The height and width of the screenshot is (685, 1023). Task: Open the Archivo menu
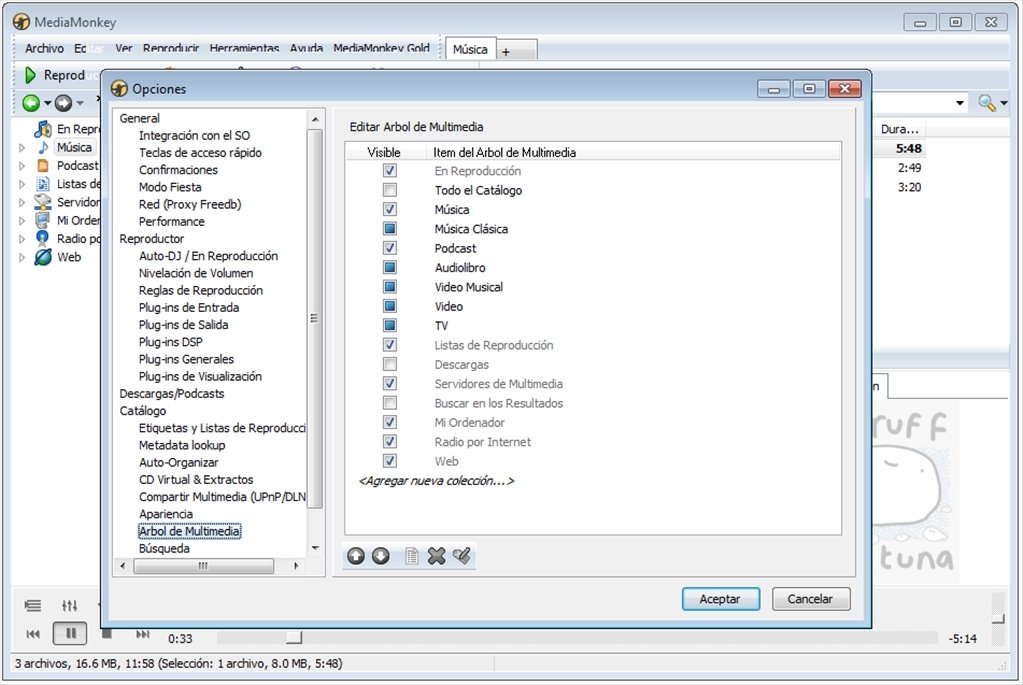tap(44, 48)
